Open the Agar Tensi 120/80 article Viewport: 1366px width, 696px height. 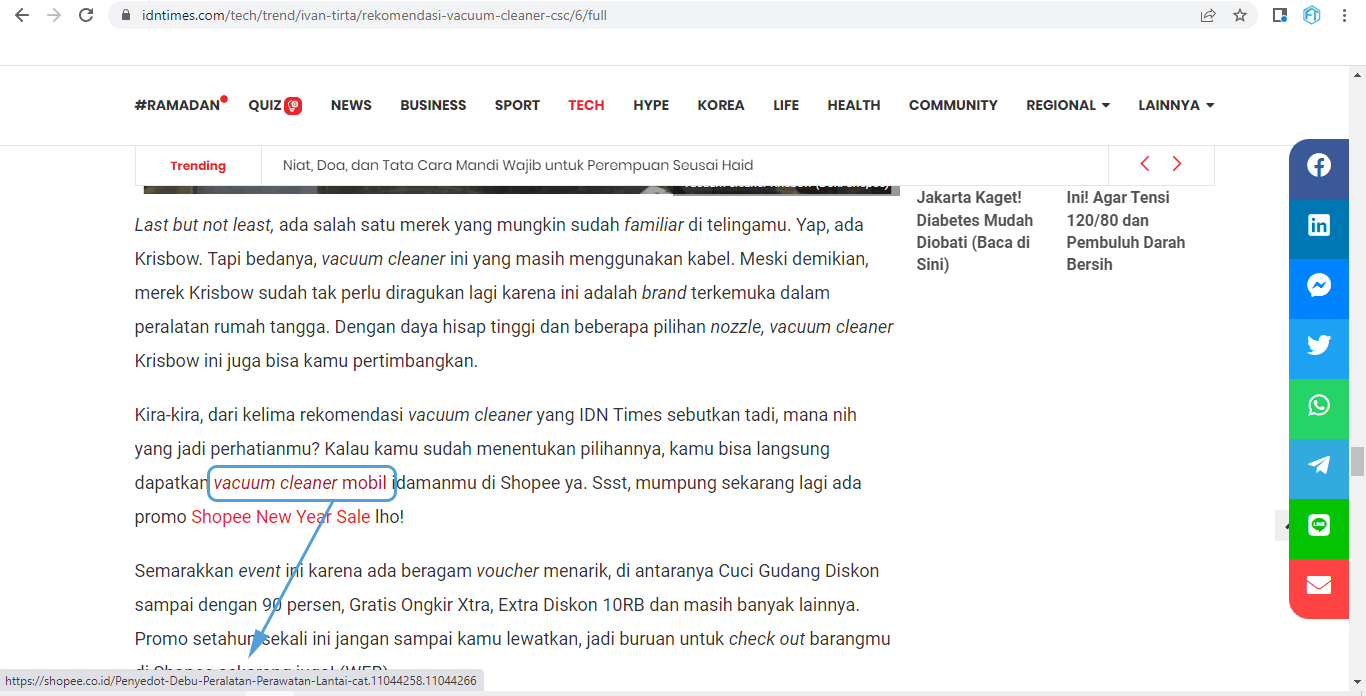click(x=1126, y=231)
